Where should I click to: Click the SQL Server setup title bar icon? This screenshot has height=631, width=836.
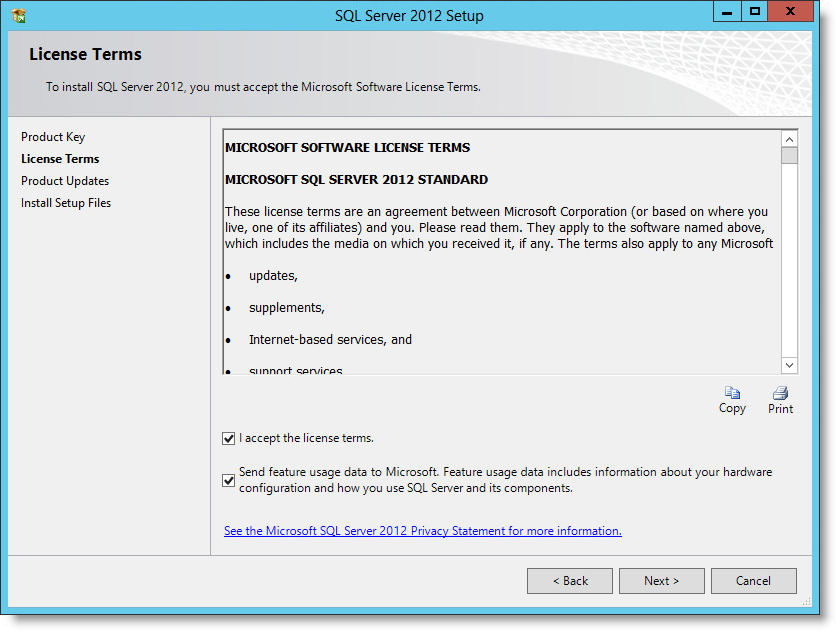tap(19, 15)
